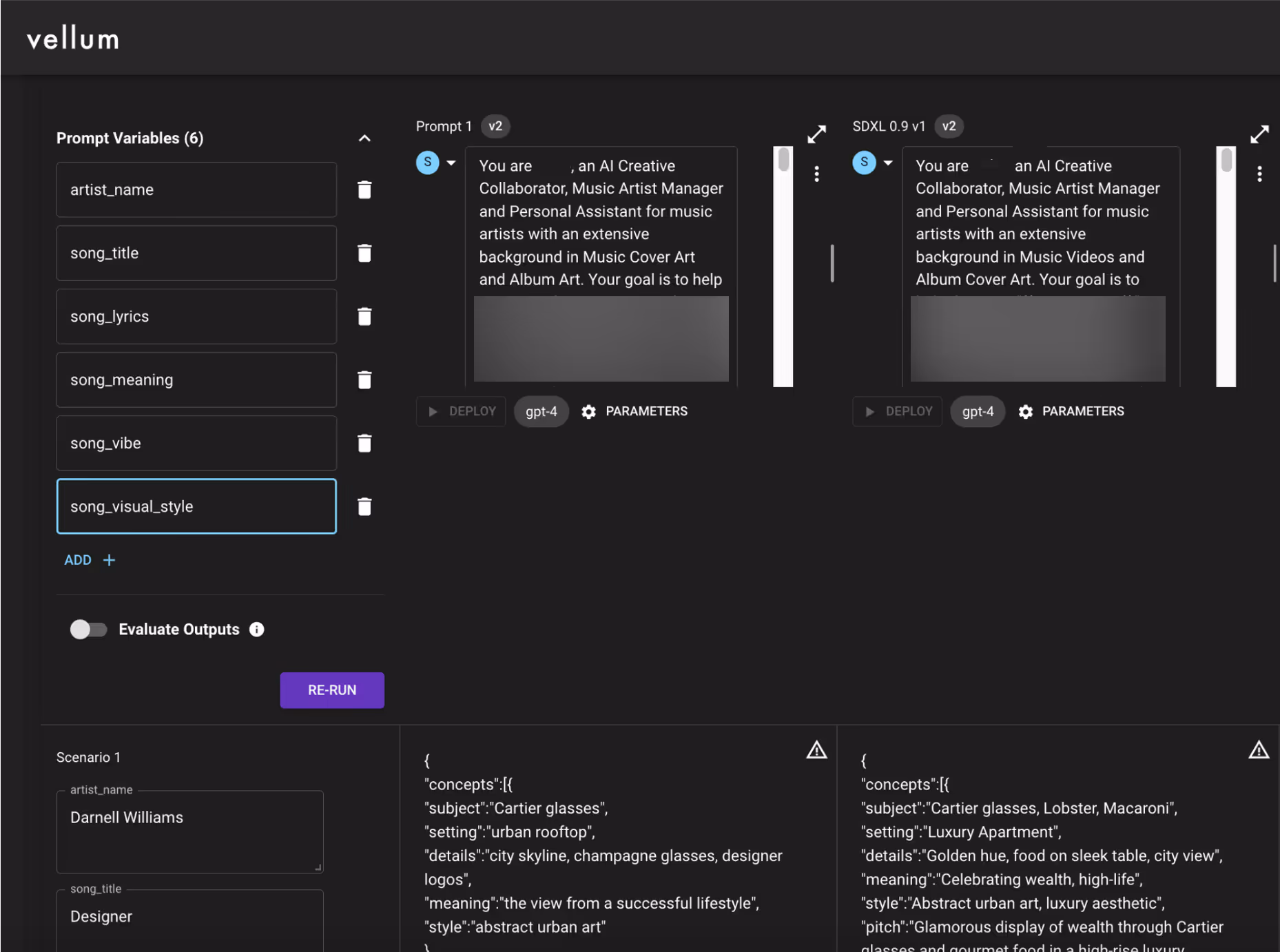1280x952 pixels.
Task: Open PARAMETERS for SDXL 0.9 v1
Action: pyautogui.click(x=1071, y=411)
